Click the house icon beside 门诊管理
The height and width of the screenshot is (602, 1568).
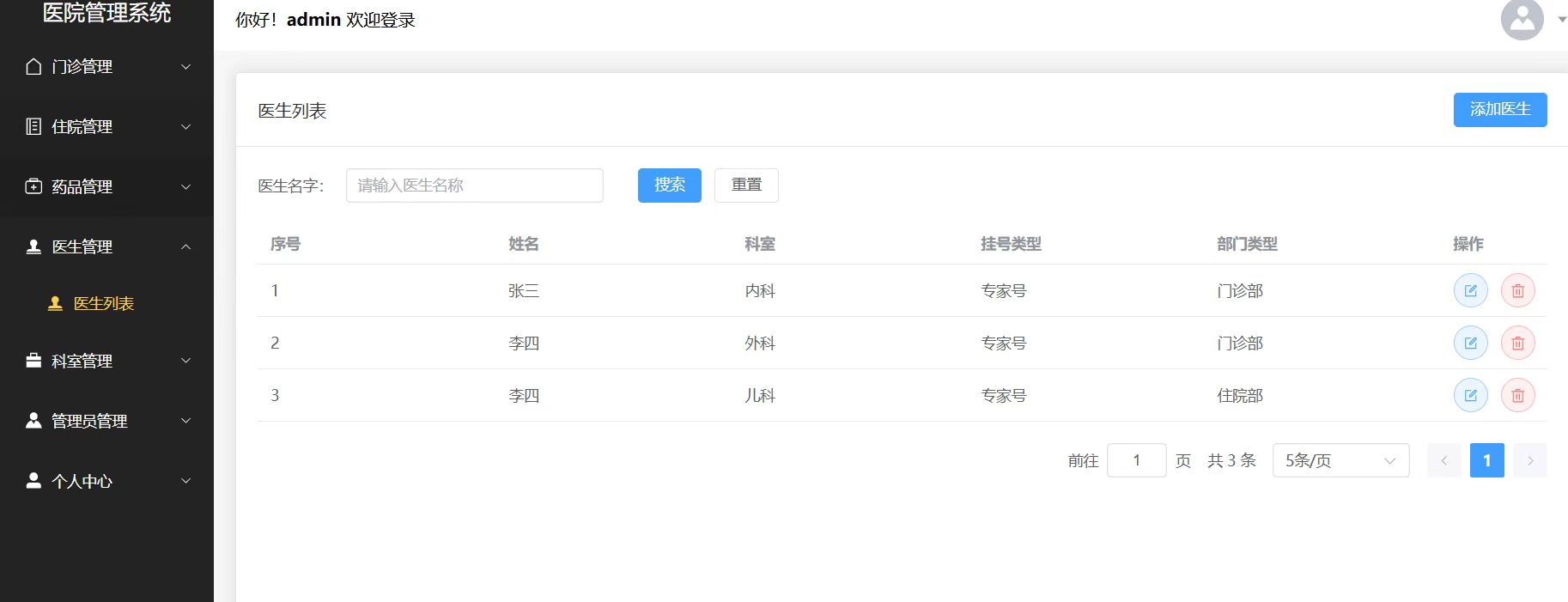33,66
